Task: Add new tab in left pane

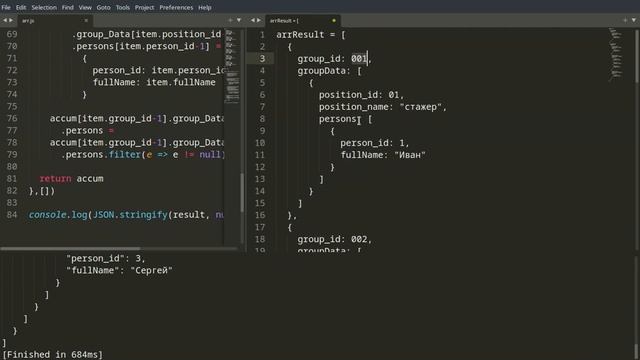Action: (230, 20)
